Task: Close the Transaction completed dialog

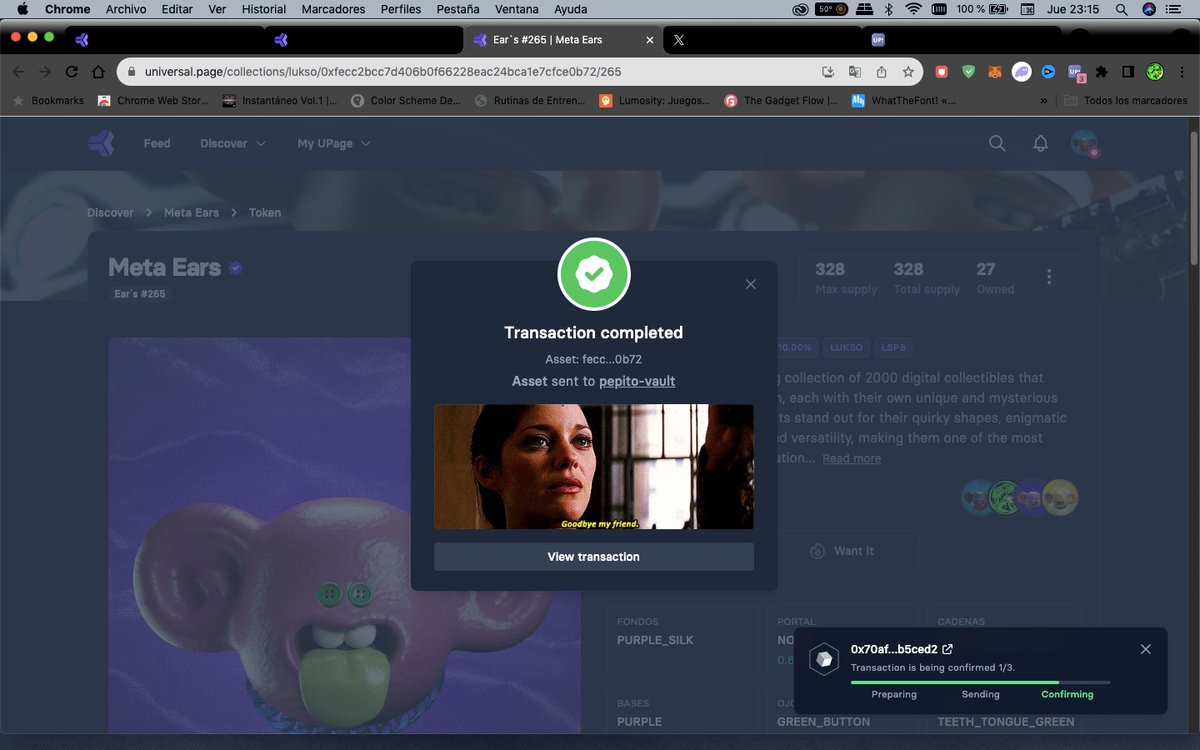Action: point(751,284)
